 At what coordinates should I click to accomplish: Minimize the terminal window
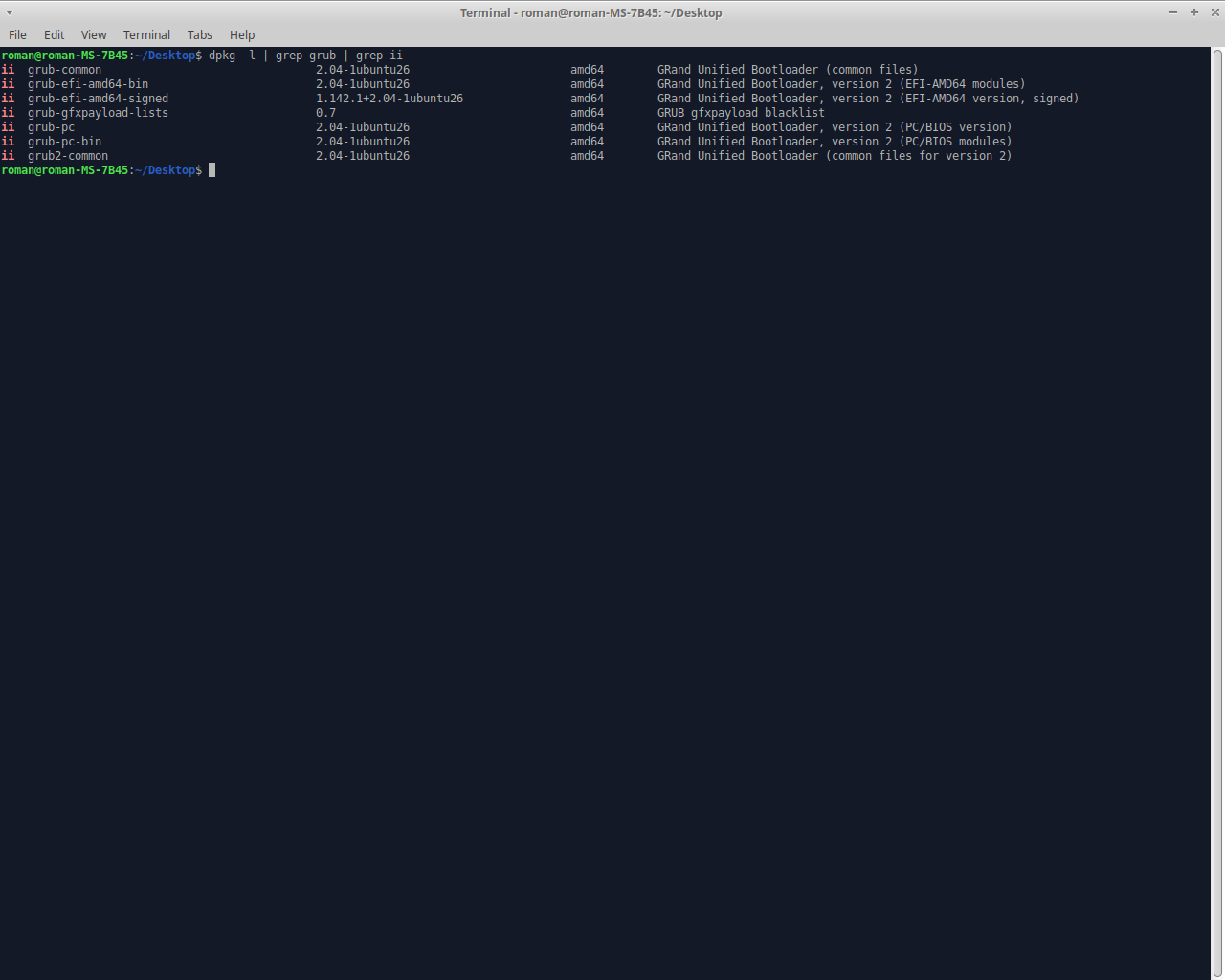(1172, 12)
